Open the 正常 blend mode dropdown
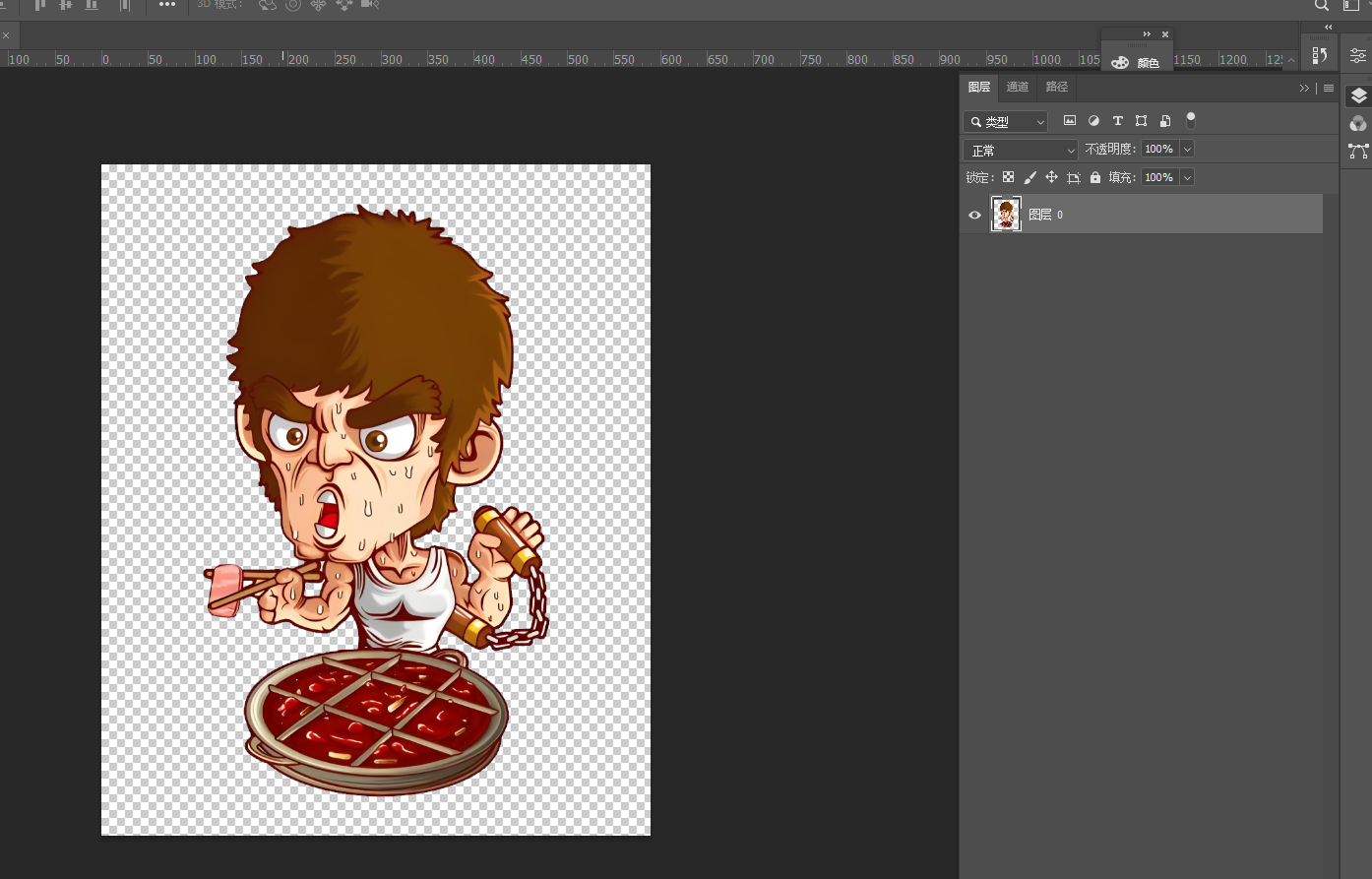Screen dimensions: 1372x879 coord(1021,150)
